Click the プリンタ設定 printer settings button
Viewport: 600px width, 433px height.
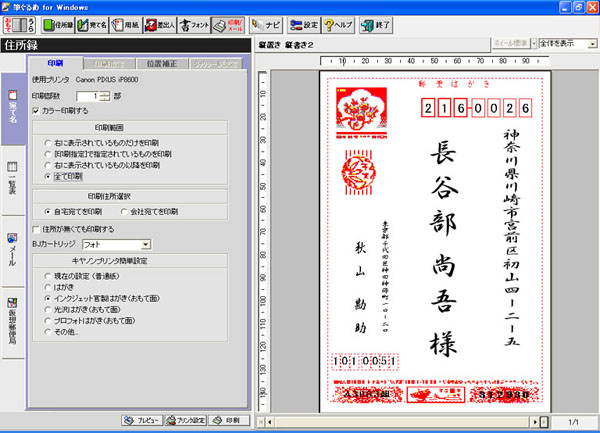pyautogui.click(x=185, y=421)
